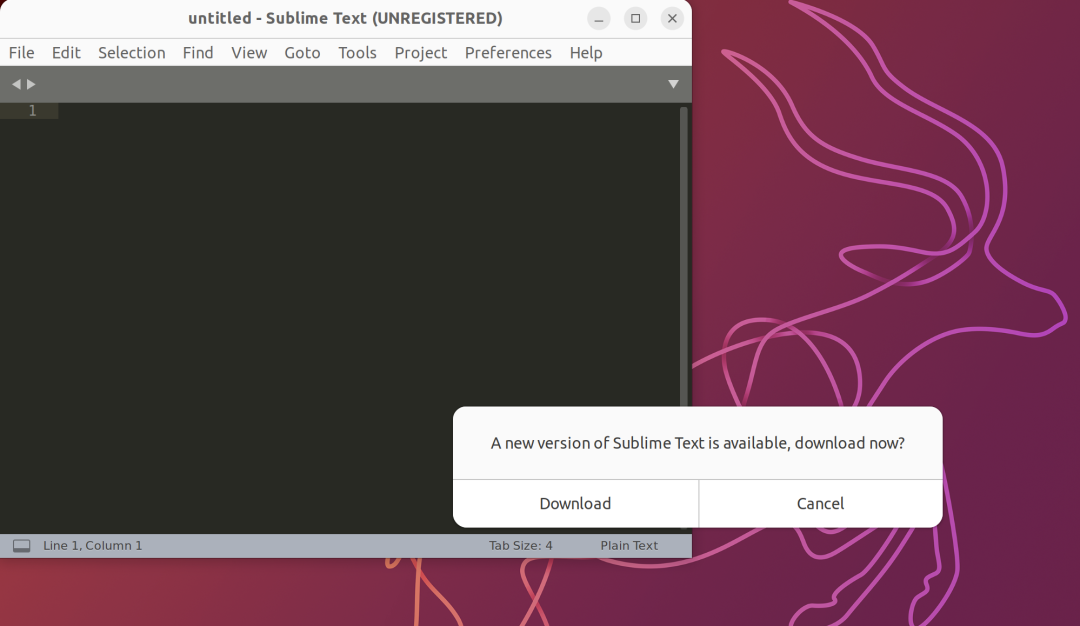
Task: Click the Download button in update dialog
Action: pyautogui.click(x=575, y=503)
